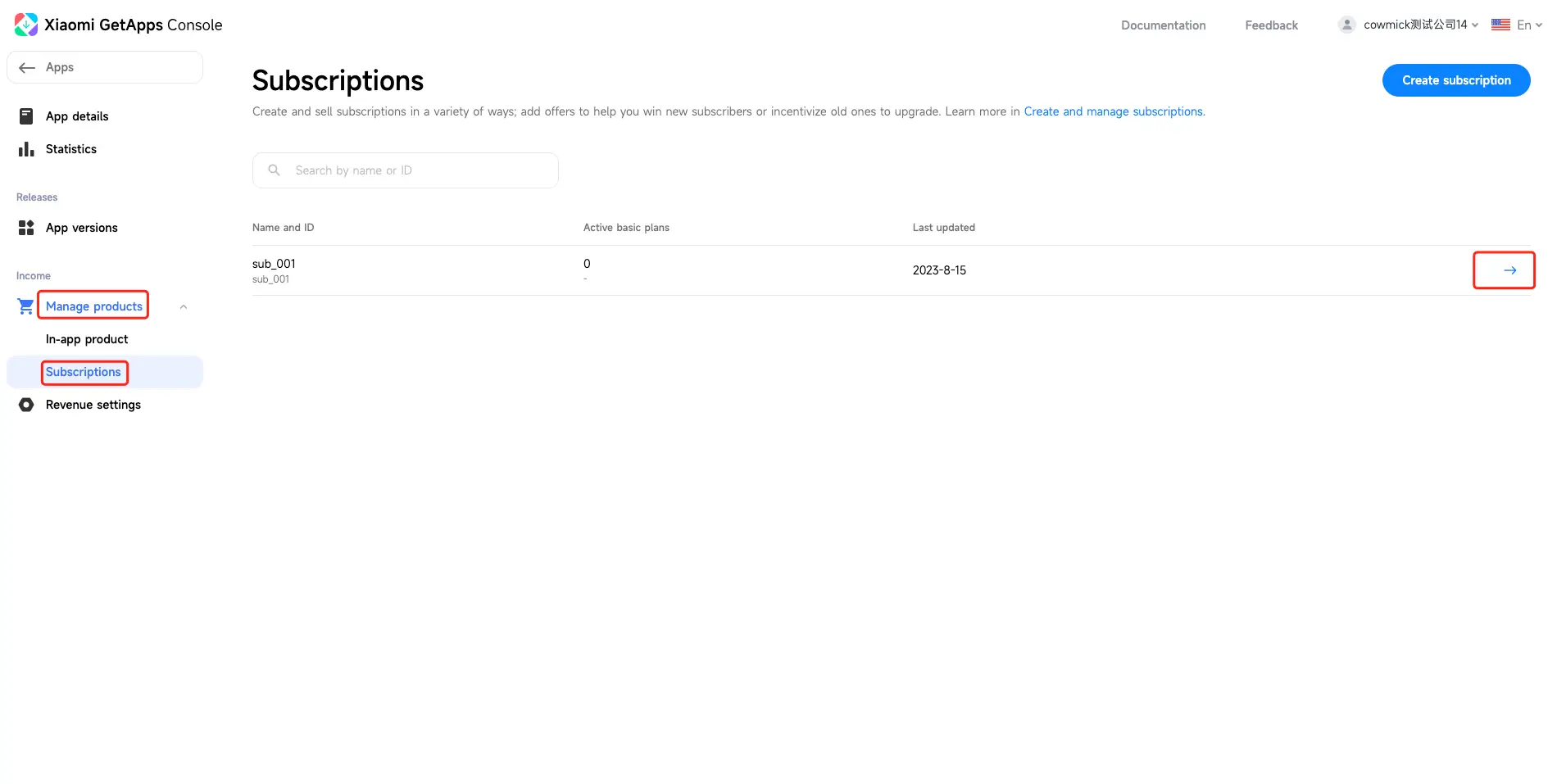Click the Statistics bar chart icon
The width and height of the screenshot is (1566, 784).
coord(26,149)
